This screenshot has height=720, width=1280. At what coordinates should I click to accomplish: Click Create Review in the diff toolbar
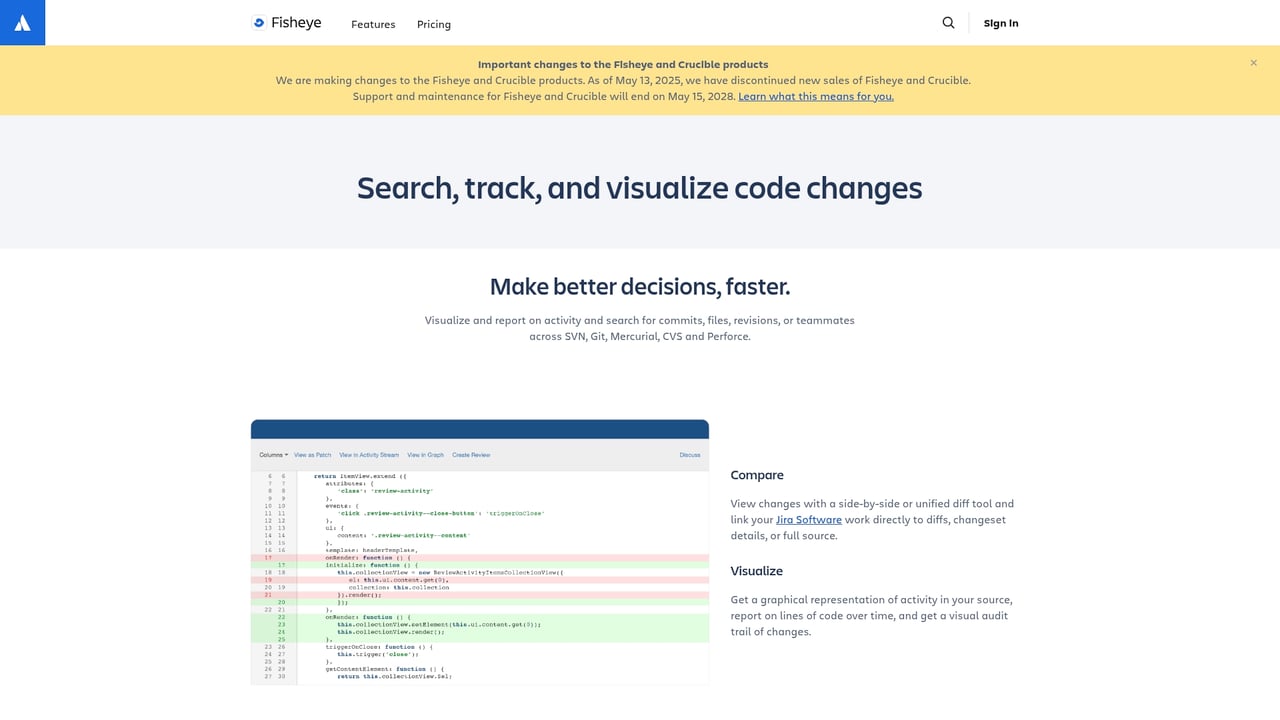click(x=471, y=454)
